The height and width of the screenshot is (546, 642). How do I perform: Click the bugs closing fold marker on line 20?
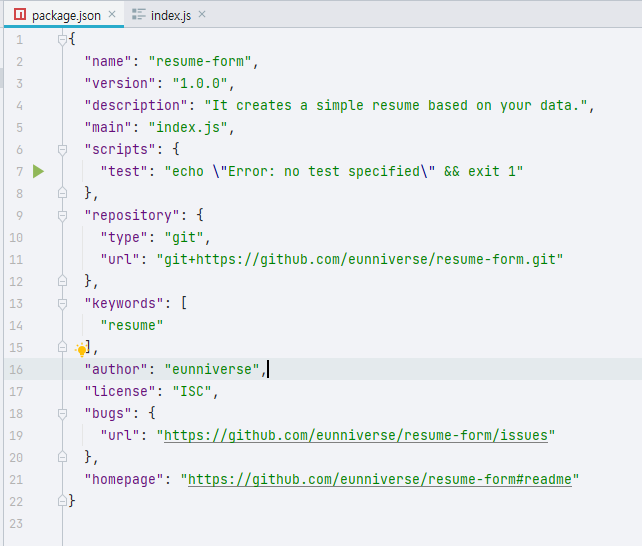coord(62,457)
